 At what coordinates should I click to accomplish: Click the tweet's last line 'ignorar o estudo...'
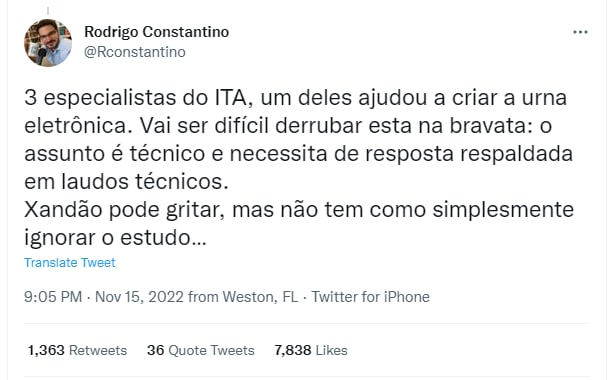(115, 238)
